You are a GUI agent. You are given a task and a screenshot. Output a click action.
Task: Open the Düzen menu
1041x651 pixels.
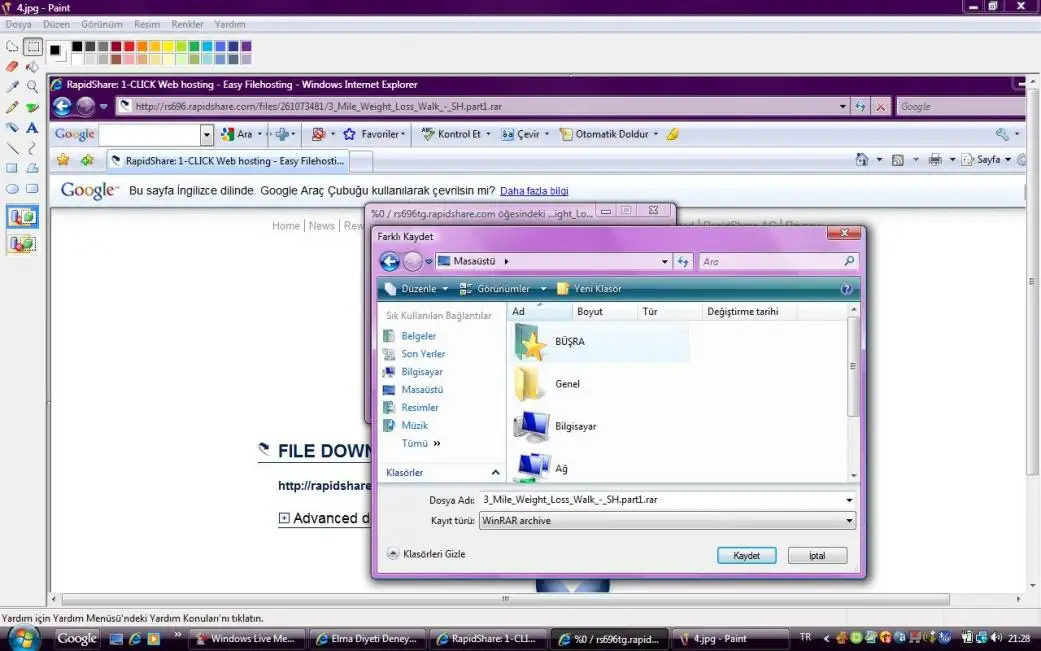coord(56,24)
